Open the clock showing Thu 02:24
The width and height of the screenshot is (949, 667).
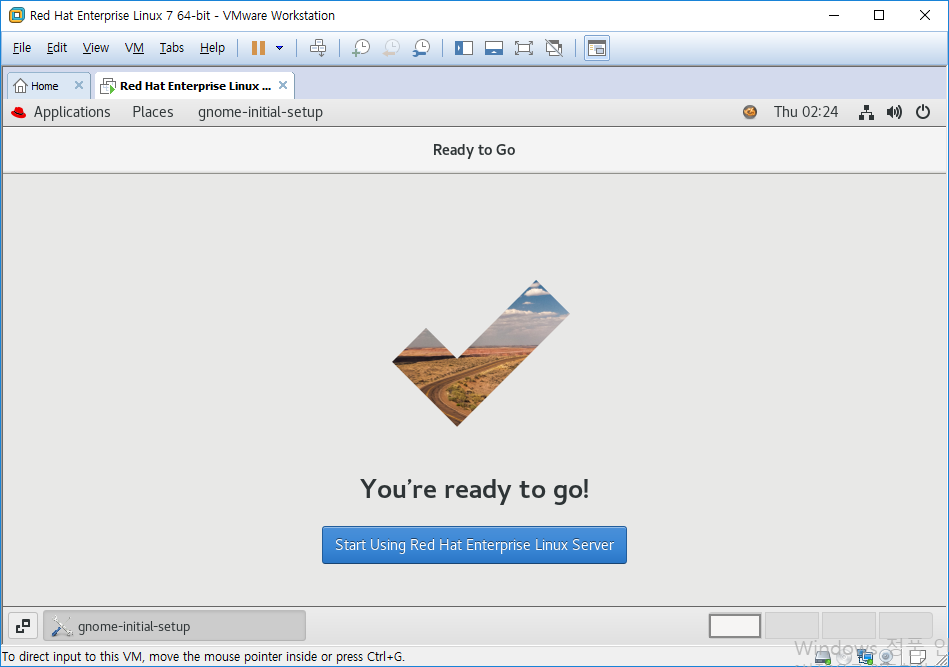tap(806, 112)
